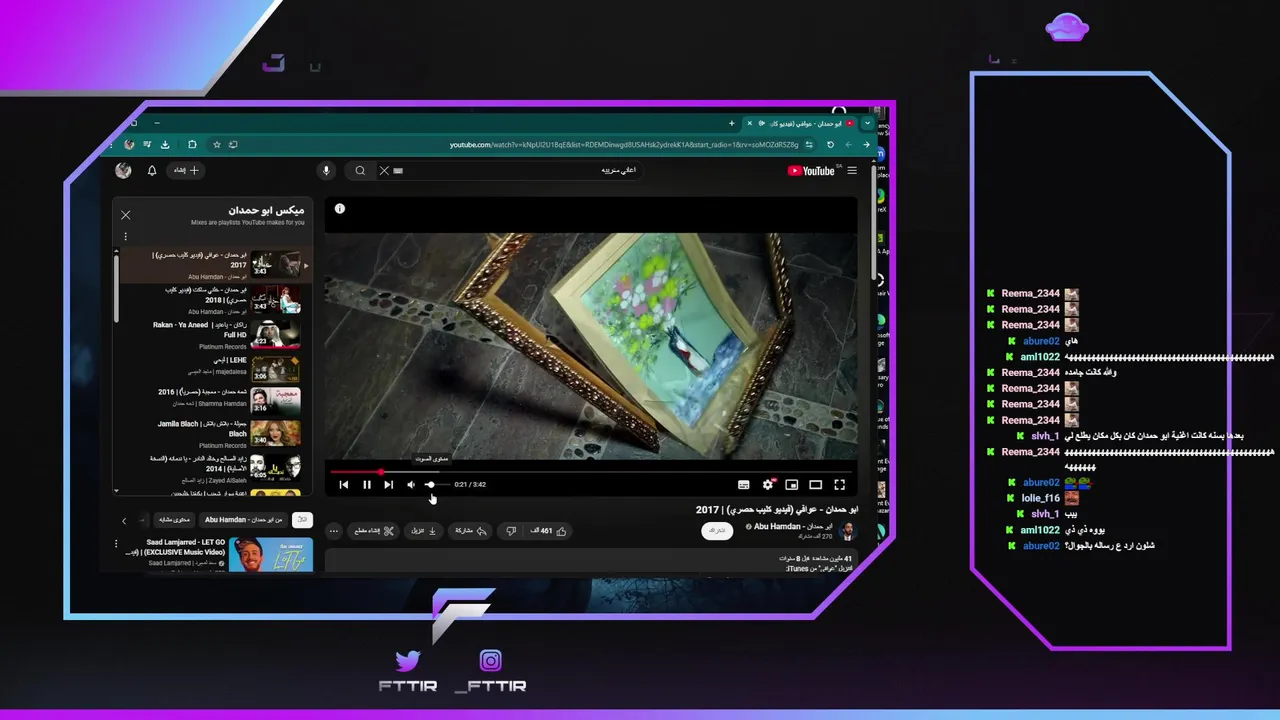Download the video via تنزيل

(x=425, y=531)
